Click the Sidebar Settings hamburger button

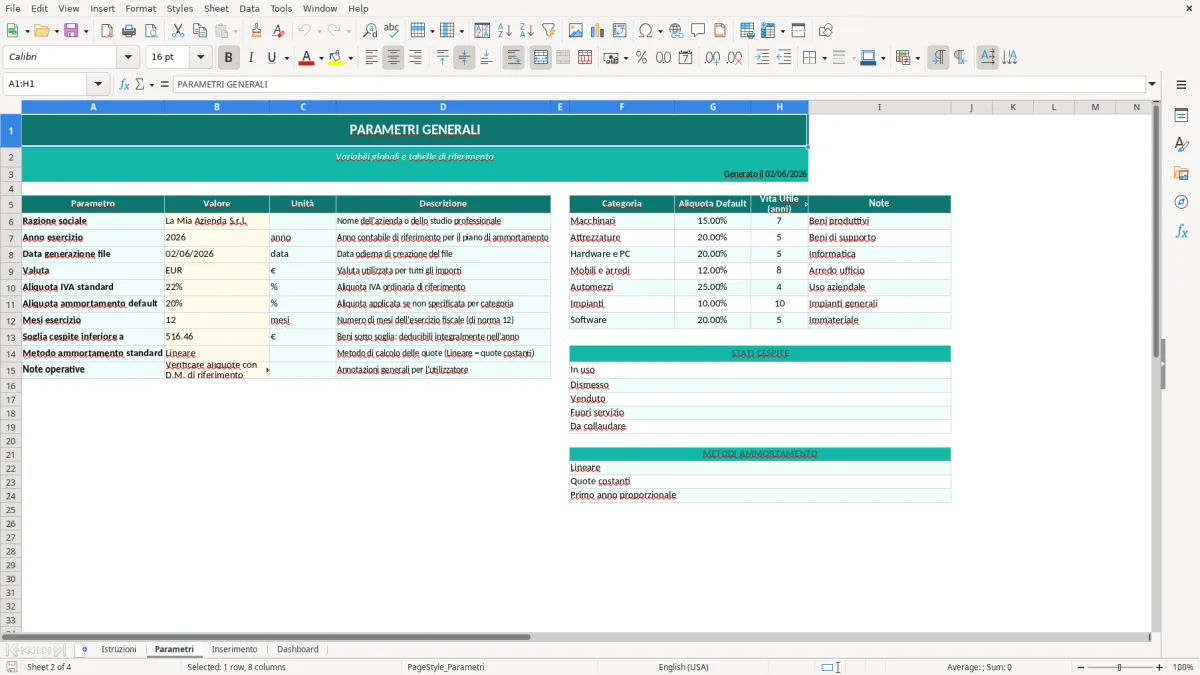click(x=1181, y=85)
